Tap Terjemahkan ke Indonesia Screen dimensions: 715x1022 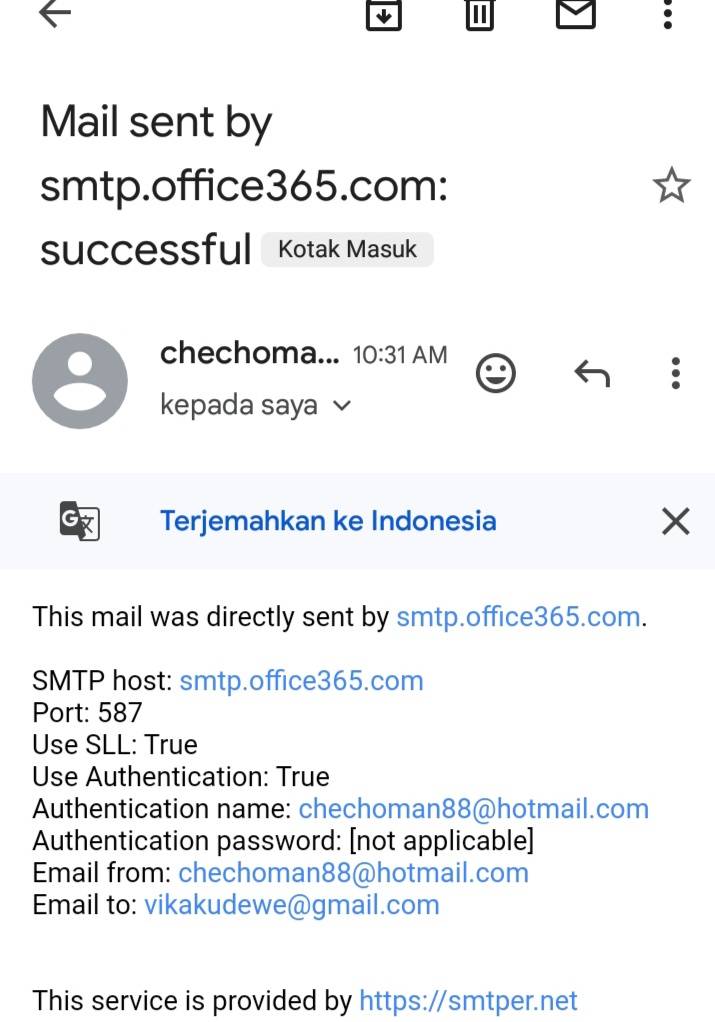[328, 521]
